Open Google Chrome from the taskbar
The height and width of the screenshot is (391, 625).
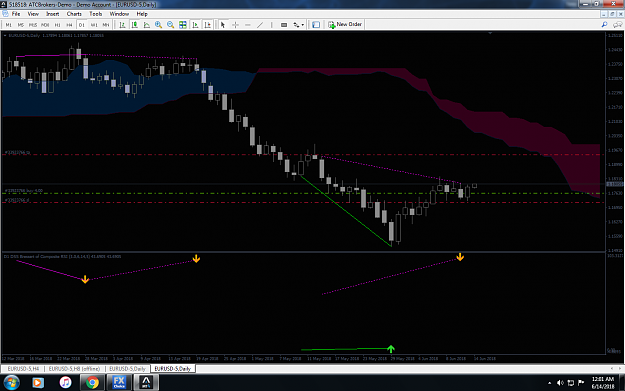92,383
